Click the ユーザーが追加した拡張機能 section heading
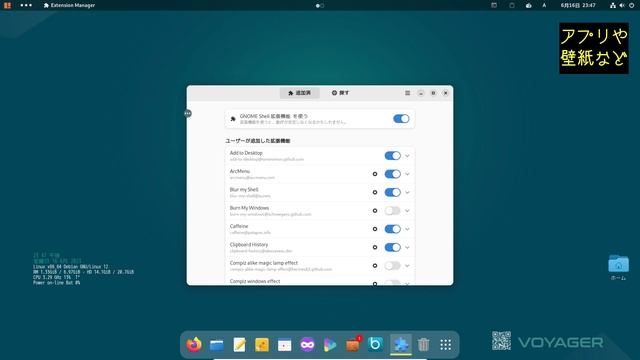Image resolution: width=640 pixels, height=360 pixels. pyautogui.click(x=258, y=141)
